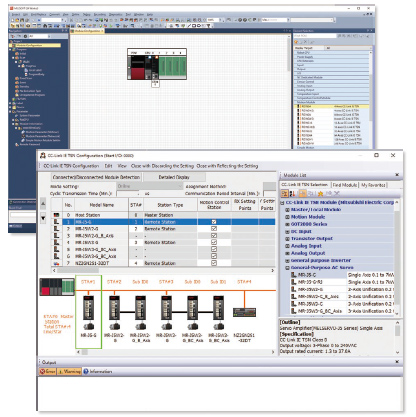Select the NZ2GN2S1-32DT row in station table
Viewport: 416px width, 417px height.
[x=163, y=263]
